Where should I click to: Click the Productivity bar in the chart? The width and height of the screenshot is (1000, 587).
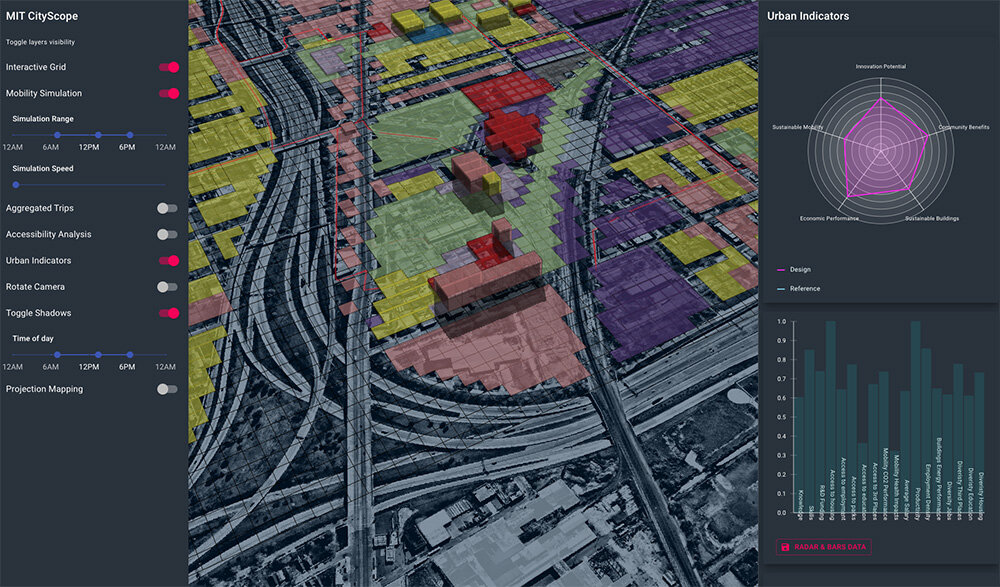click(915, 402)
